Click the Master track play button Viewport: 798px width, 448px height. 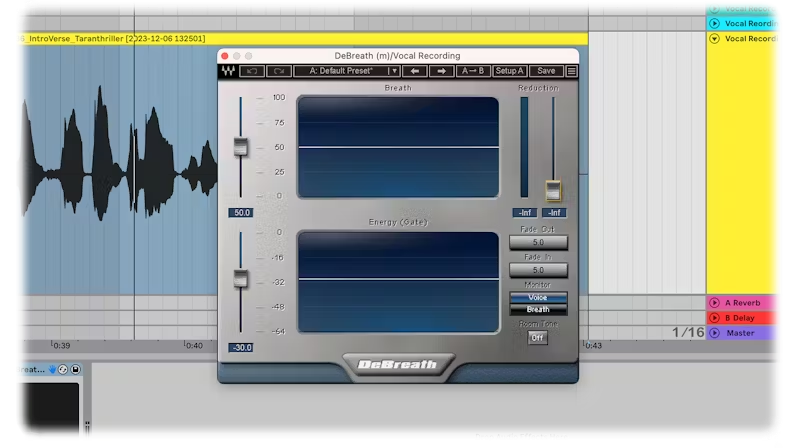pos(715,333)
